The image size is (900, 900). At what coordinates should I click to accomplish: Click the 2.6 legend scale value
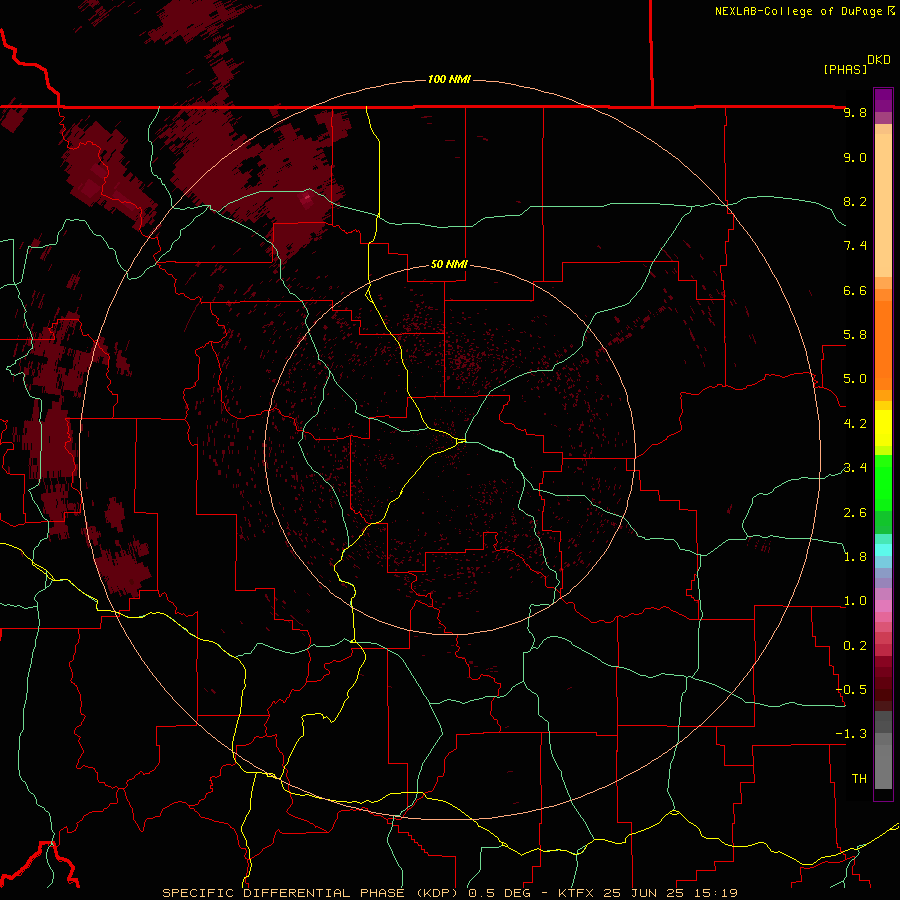coord(855,512)
